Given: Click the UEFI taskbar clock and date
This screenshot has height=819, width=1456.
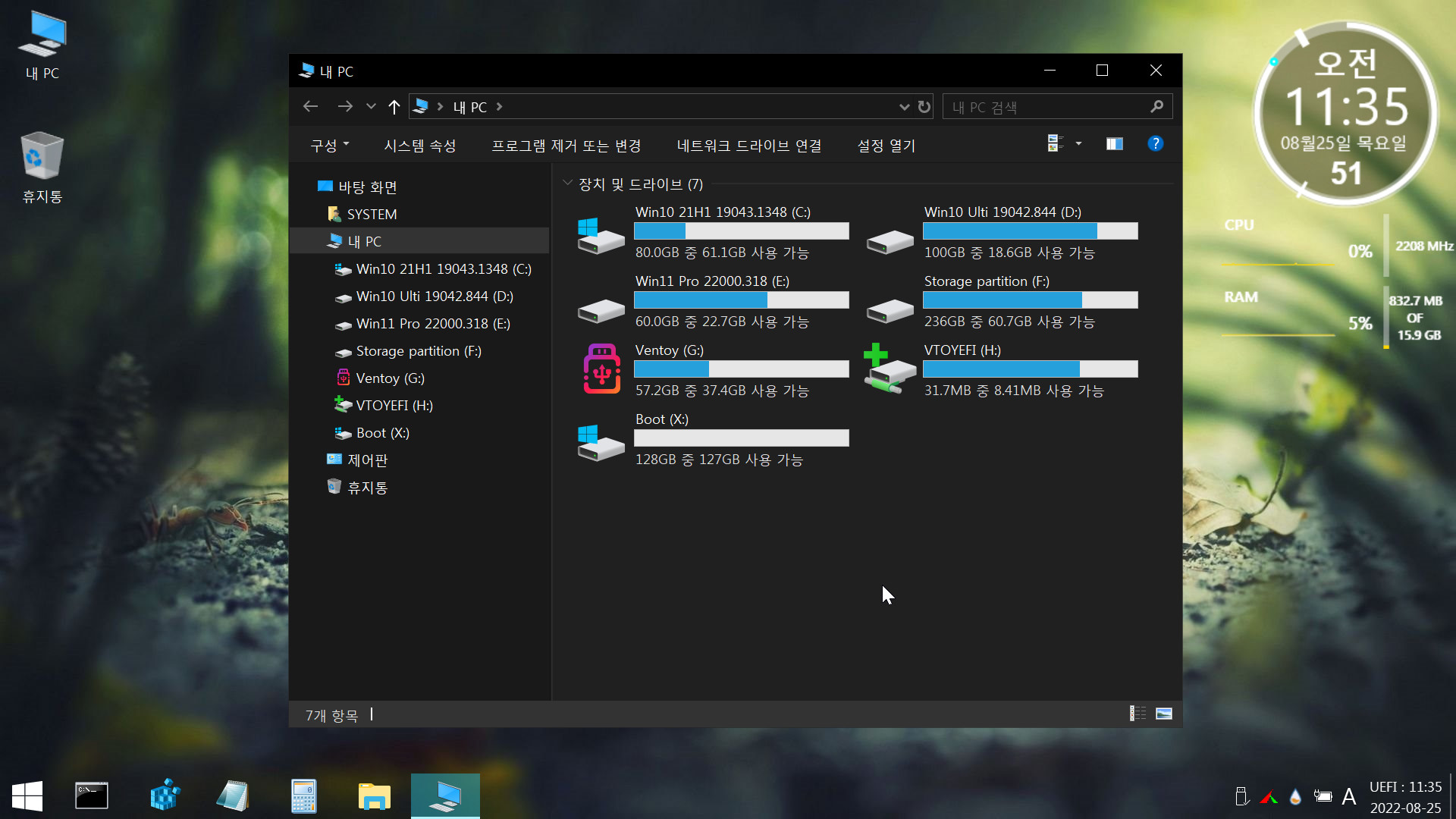Looking at the screenshot, I should point(1405,797).
